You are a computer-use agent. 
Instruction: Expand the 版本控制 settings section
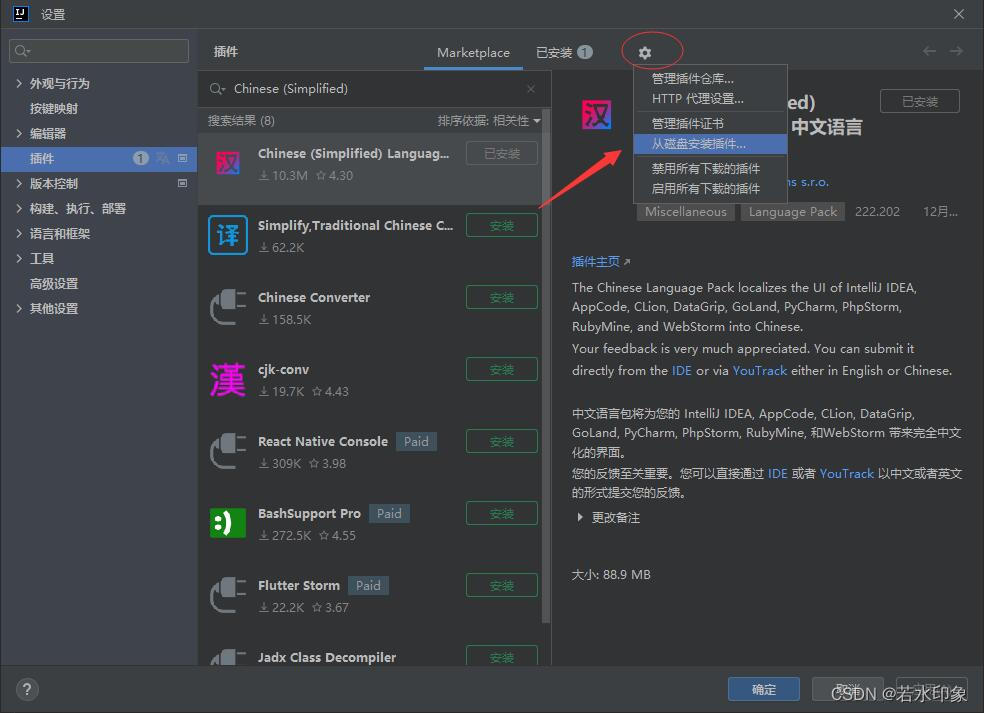click(x=19, y=183)
